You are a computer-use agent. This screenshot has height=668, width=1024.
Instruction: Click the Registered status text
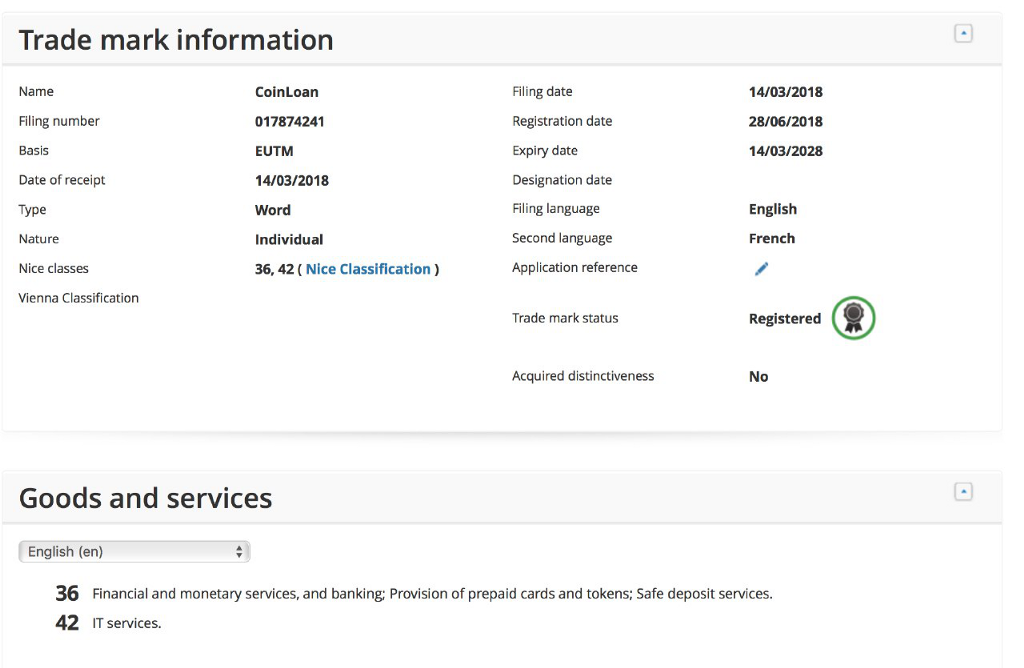[785, 319]
